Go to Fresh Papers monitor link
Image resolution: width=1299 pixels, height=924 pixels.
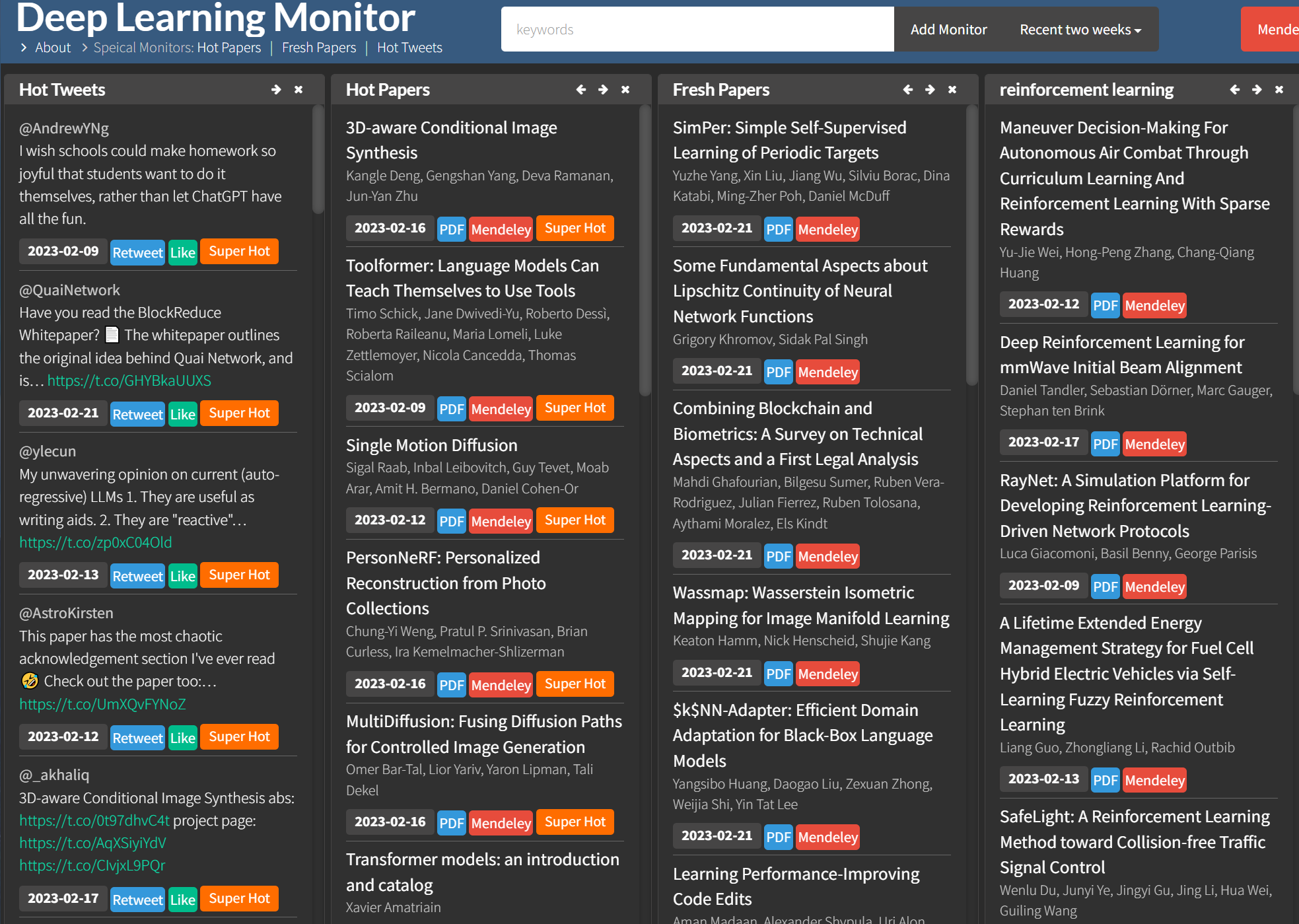tap(319, 48)
